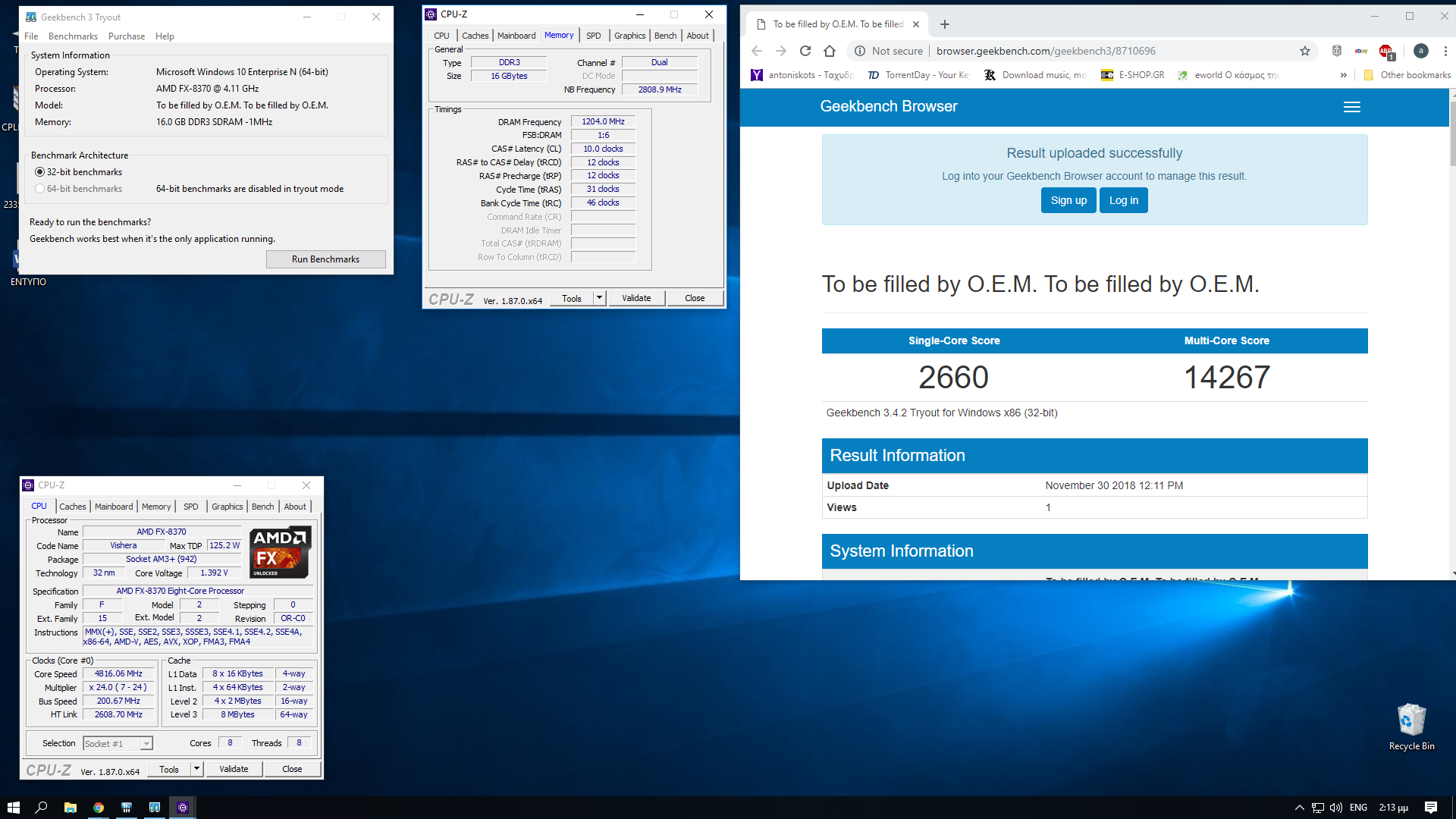Expand the Tools dropdown arrow in Memory CPU-Z window
The image size is (1456, 819).
tap(599, 298)
